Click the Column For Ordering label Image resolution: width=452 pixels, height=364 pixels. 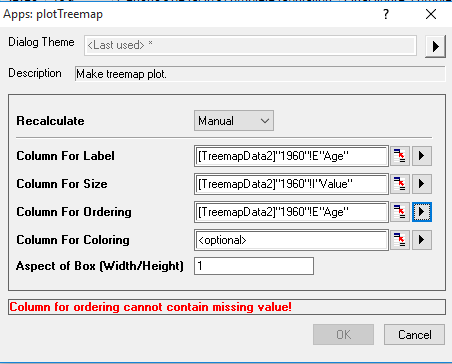pyautogui.click(x=74, y=212)
